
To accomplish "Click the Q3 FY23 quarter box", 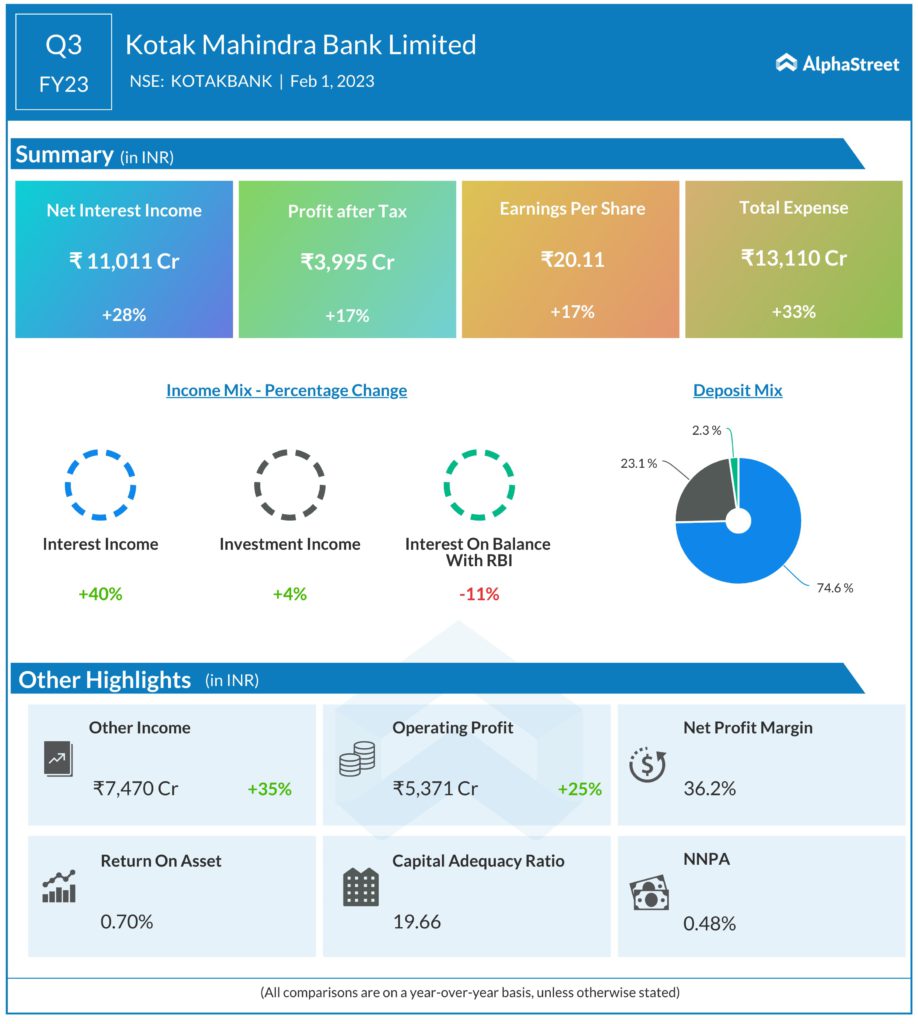I will [64, 64].
